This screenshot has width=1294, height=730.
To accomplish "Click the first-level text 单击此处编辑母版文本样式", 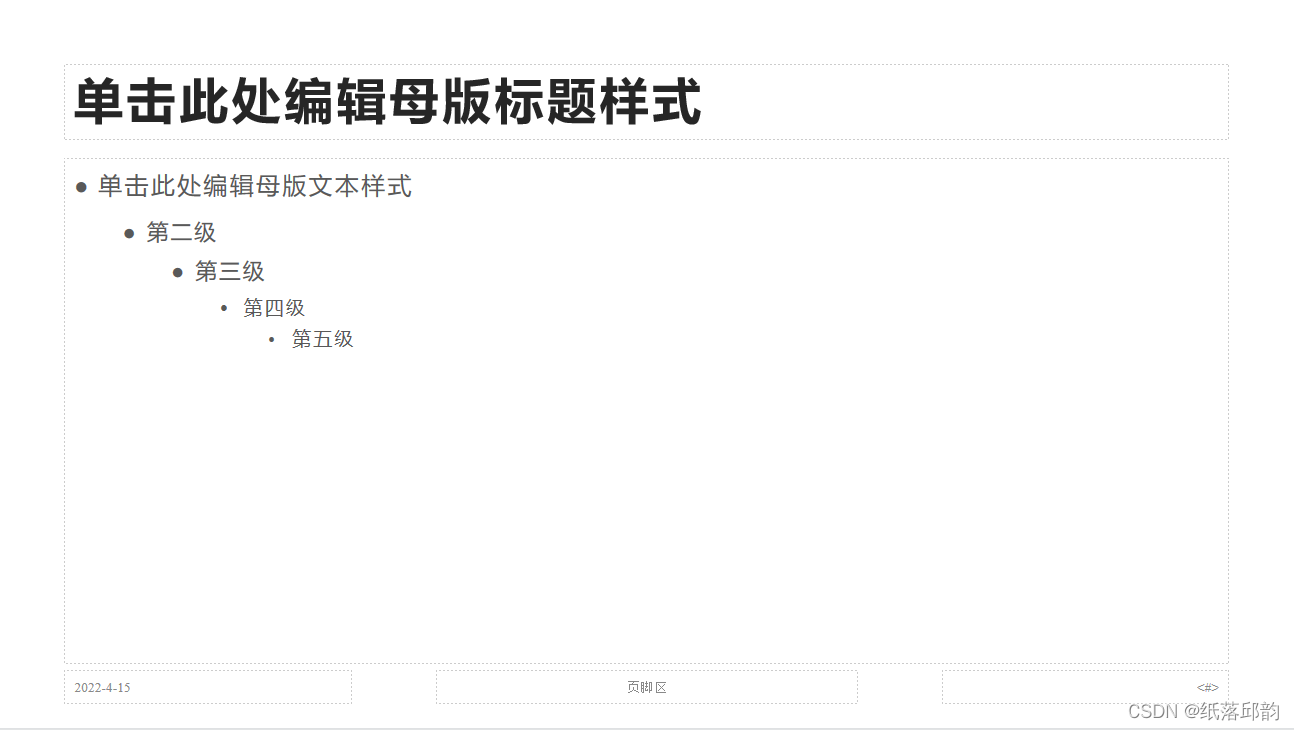I will coord(255,186).
